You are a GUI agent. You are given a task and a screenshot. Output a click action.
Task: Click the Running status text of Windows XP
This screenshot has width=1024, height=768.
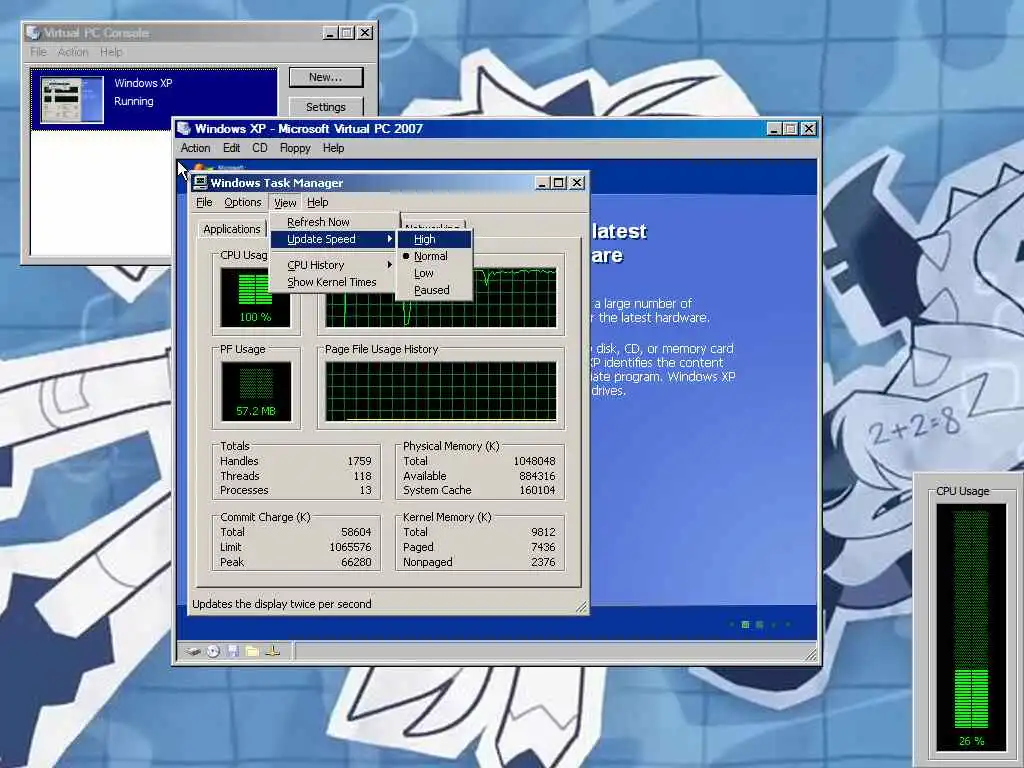pyautogui.click(x=134, y=101)
